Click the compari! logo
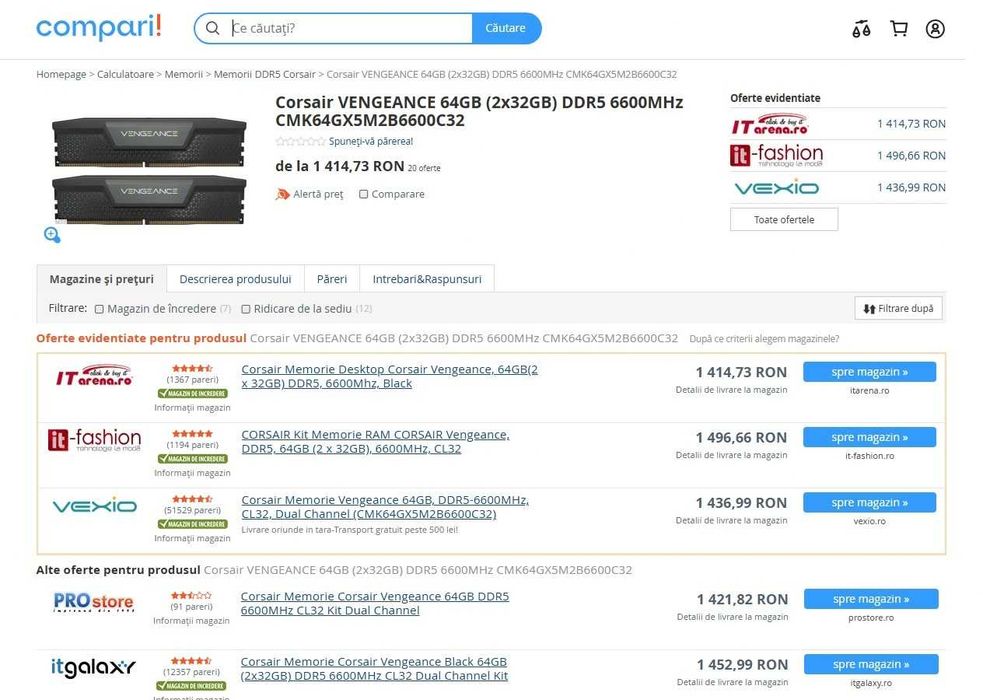This screenshot has width=983, height=700. coord(99,28)
